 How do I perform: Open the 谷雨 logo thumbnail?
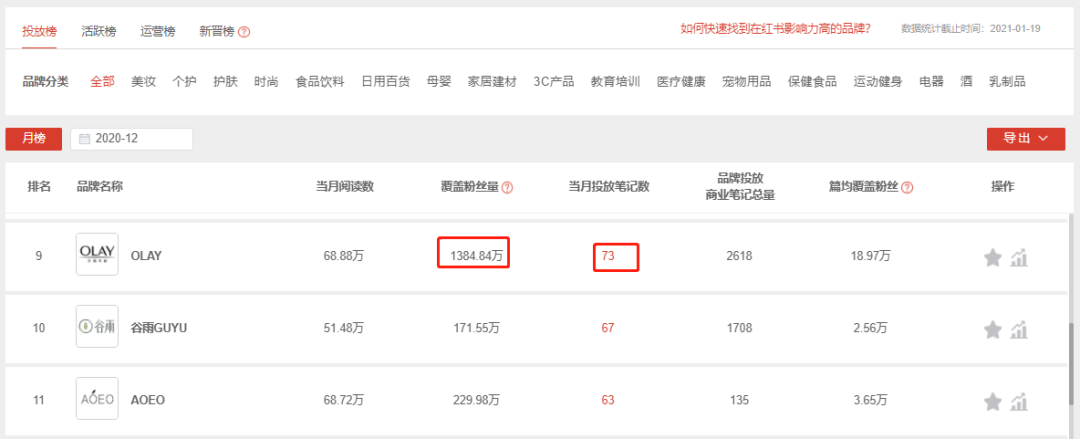[x=97, y=327]
